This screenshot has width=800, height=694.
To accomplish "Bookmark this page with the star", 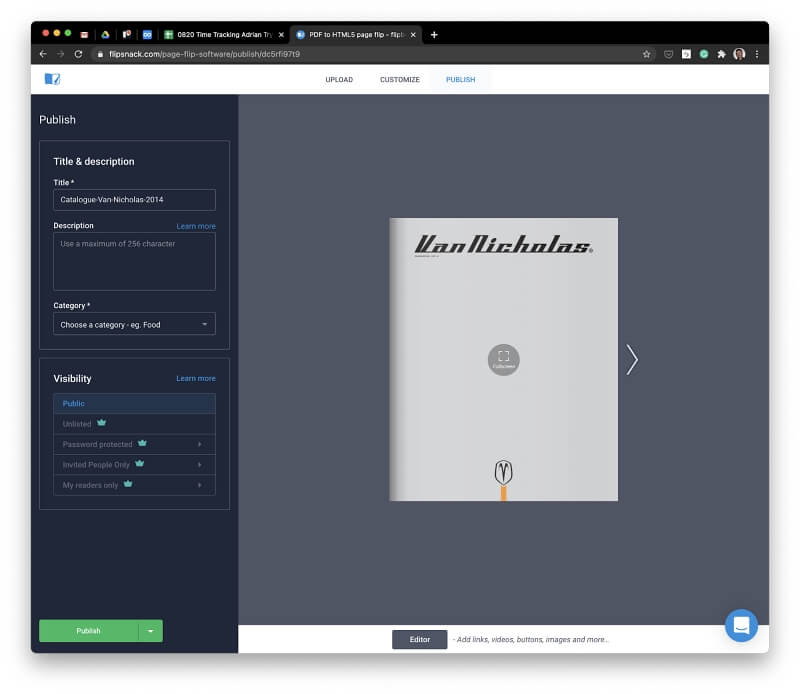I will pyautogui.click(x=646, y=54).
